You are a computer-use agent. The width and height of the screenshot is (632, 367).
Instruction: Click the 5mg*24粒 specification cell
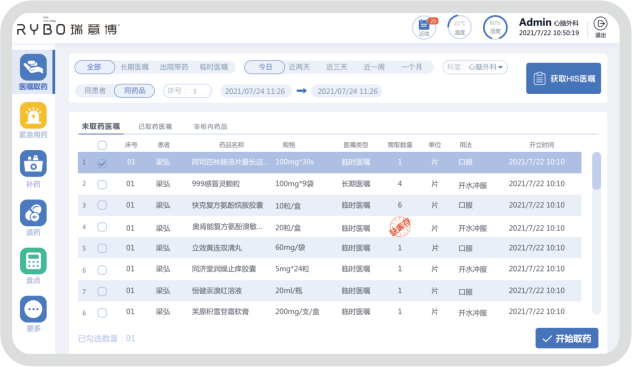(x=292, y=269)
